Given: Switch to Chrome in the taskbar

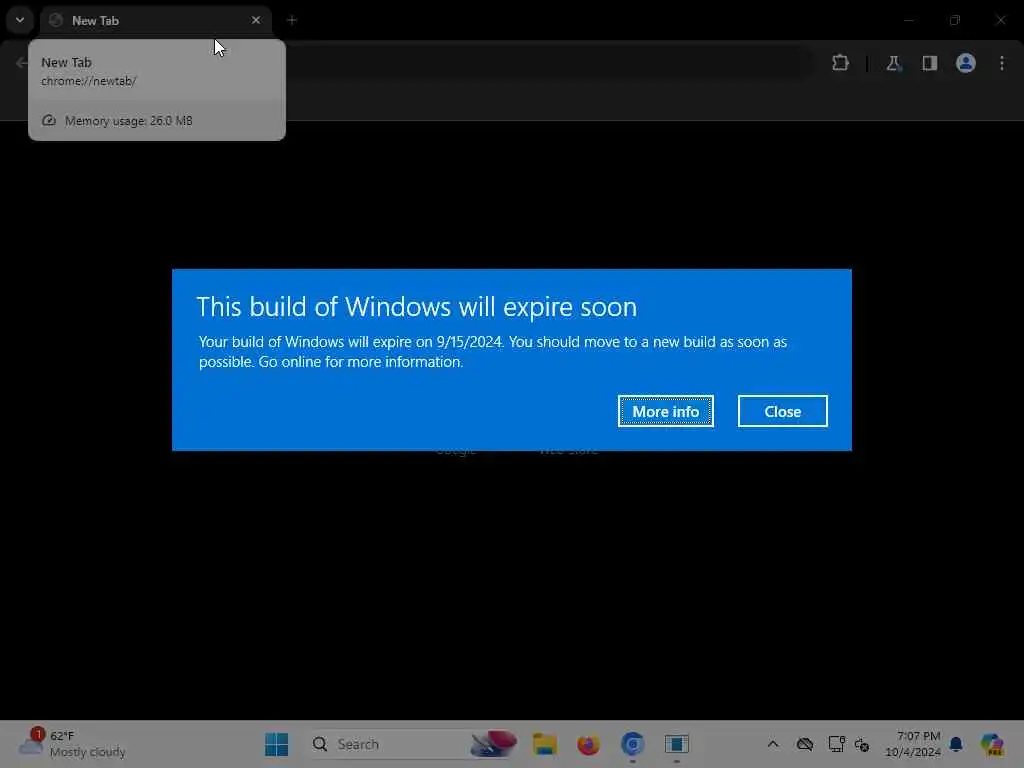Looking at the screenshot, I should click(x=632, y=744).
